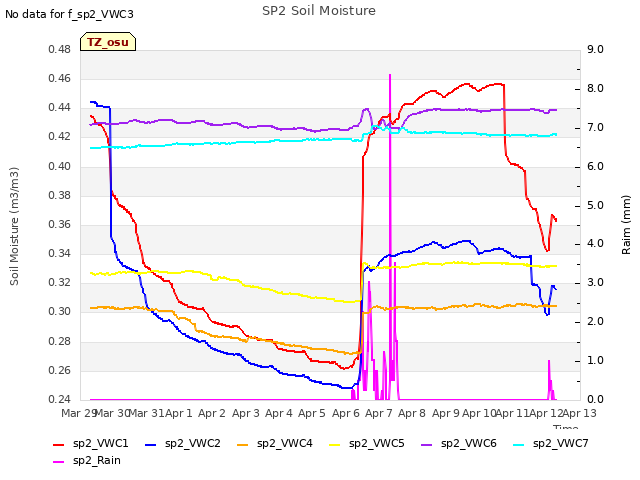Click the sp2_Rain magenta legend swatch
The width and height of the screenshot is (640, 480).
click(59, 462)
